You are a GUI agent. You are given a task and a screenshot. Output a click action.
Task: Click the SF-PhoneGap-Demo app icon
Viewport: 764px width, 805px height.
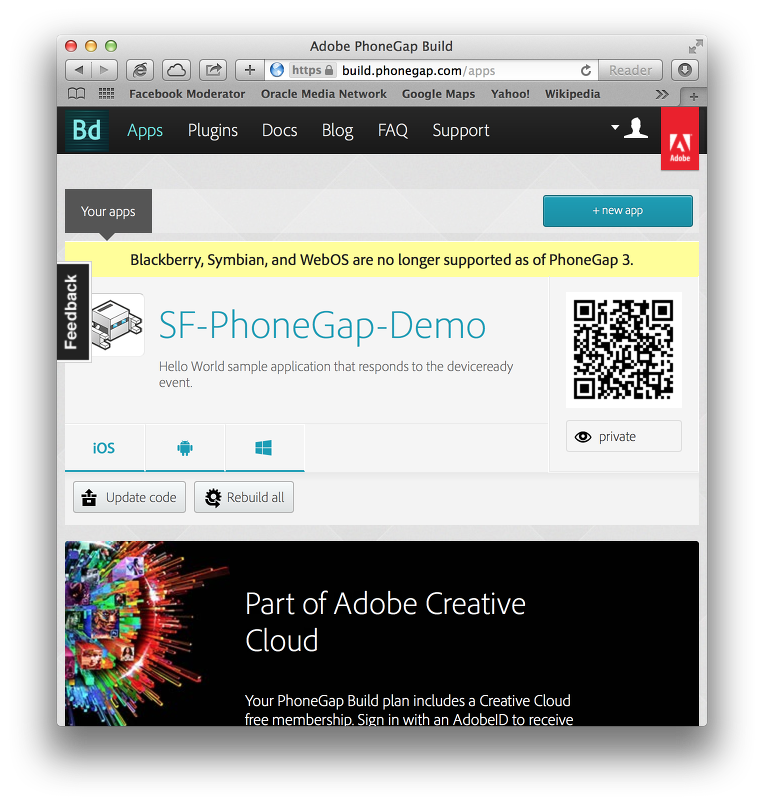pos(117,325)
